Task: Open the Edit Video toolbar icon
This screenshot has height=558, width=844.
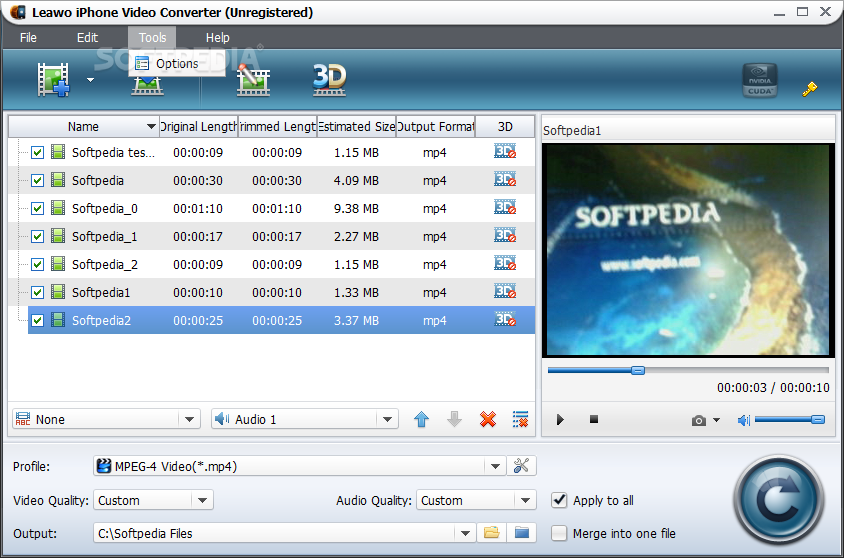Action: click(x=253, y=80)
